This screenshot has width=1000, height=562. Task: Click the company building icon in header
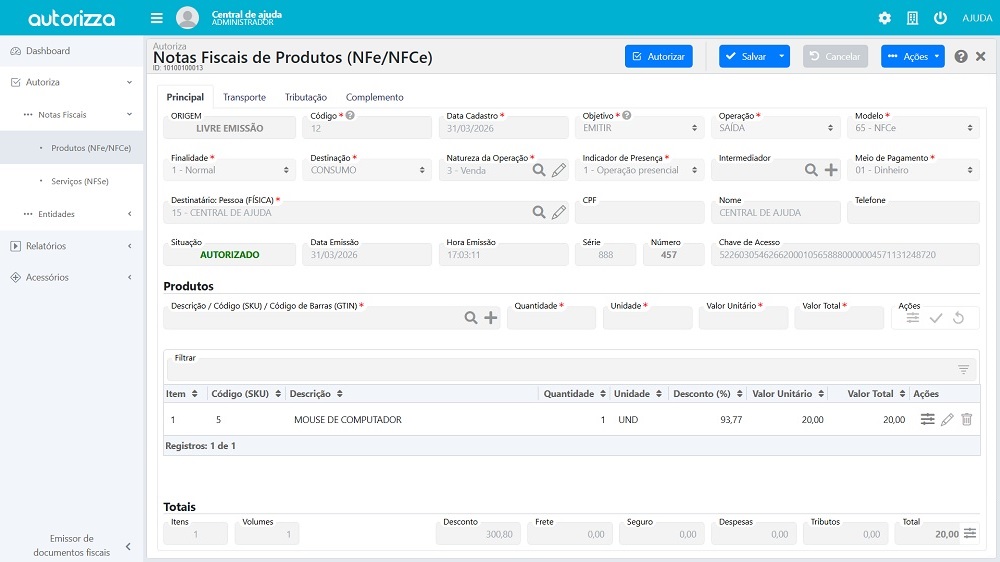point(912,18)
